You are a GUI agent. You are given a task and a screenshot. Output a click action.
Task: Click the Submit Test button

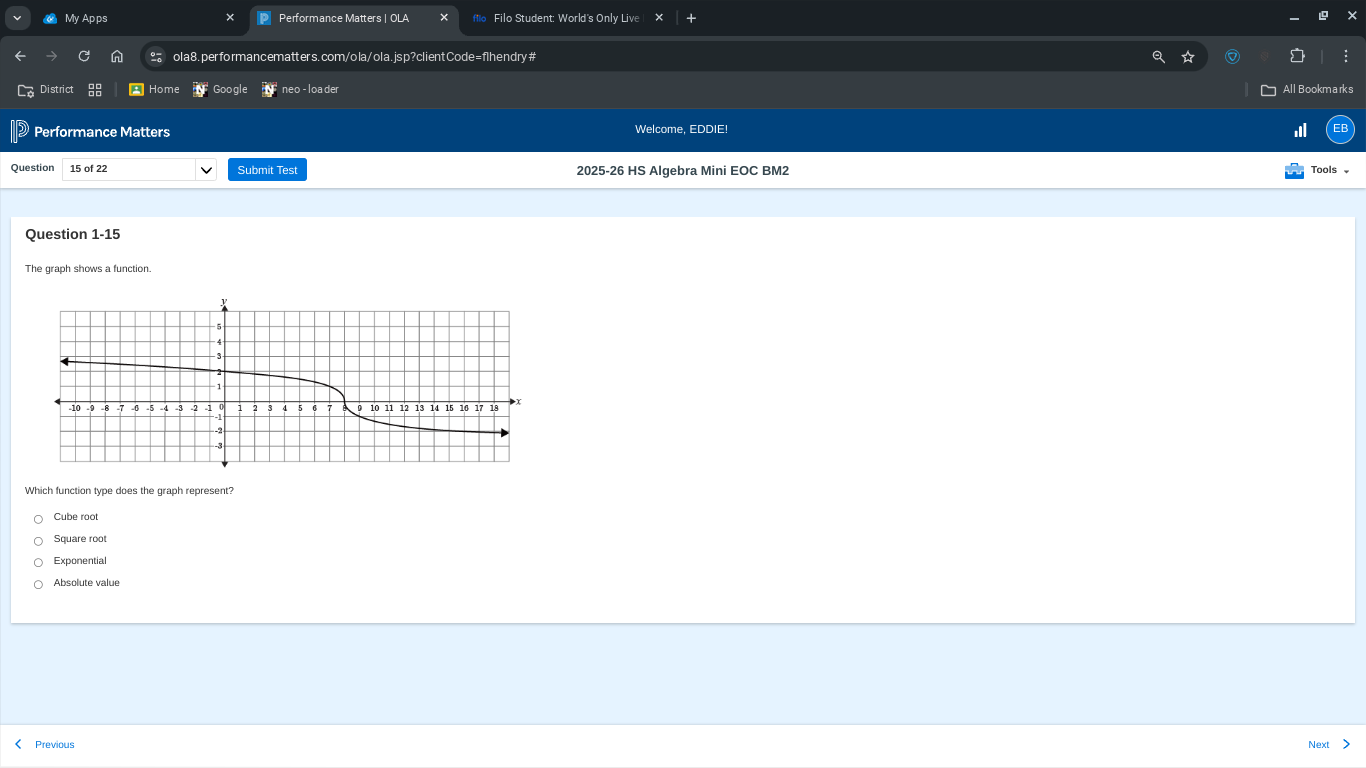(x=267, y=169)
